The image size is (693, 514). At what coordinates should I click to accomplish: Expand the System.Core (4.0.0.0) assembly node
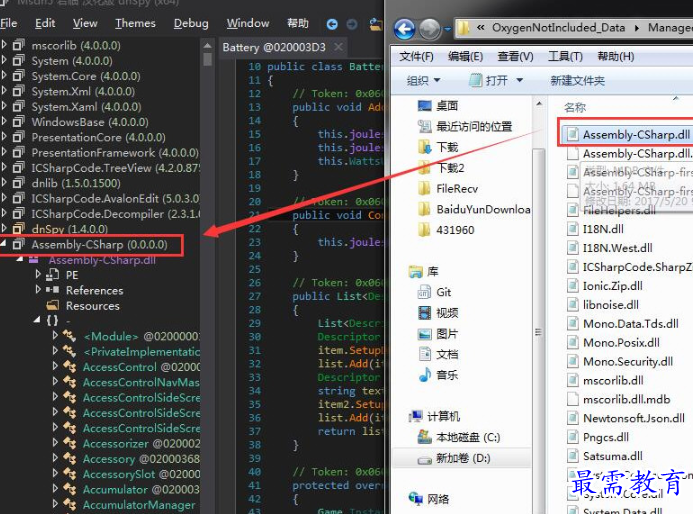pos(4,76)
